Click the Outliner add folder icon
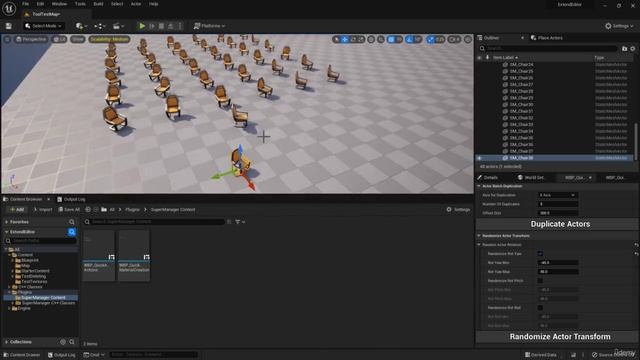 624,49
